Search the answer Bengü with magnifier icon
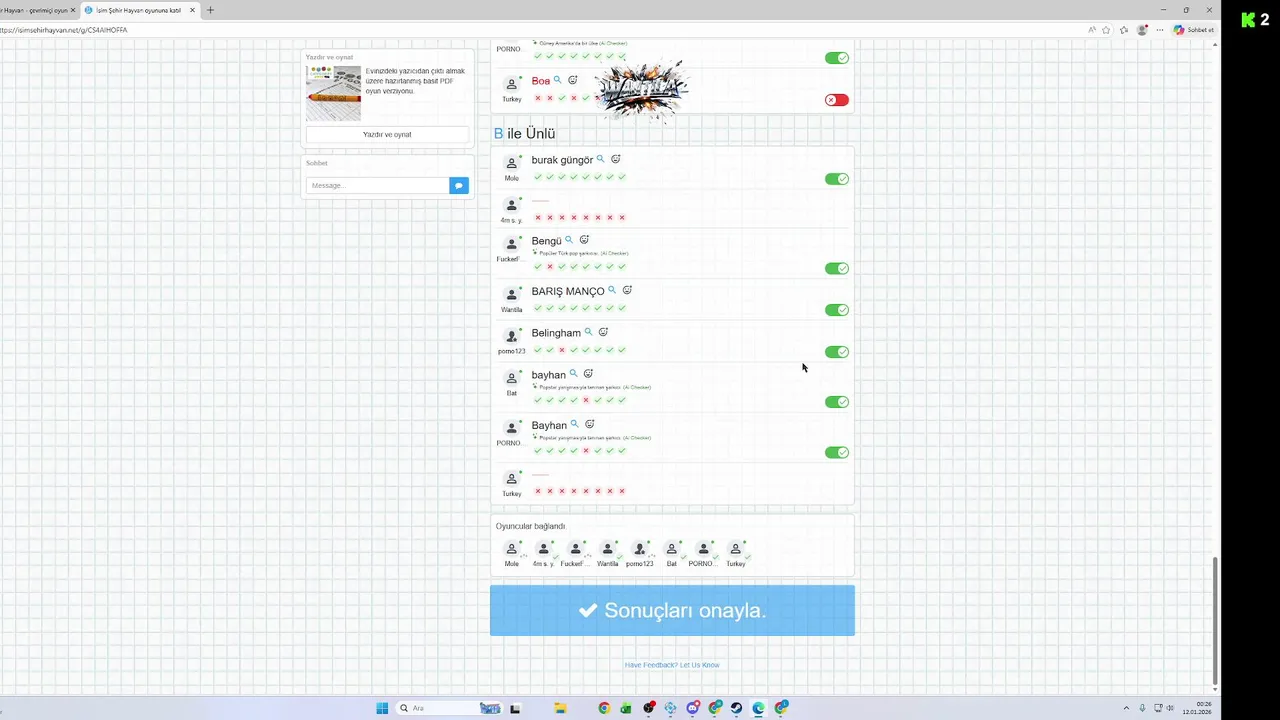 click(569, 240)
